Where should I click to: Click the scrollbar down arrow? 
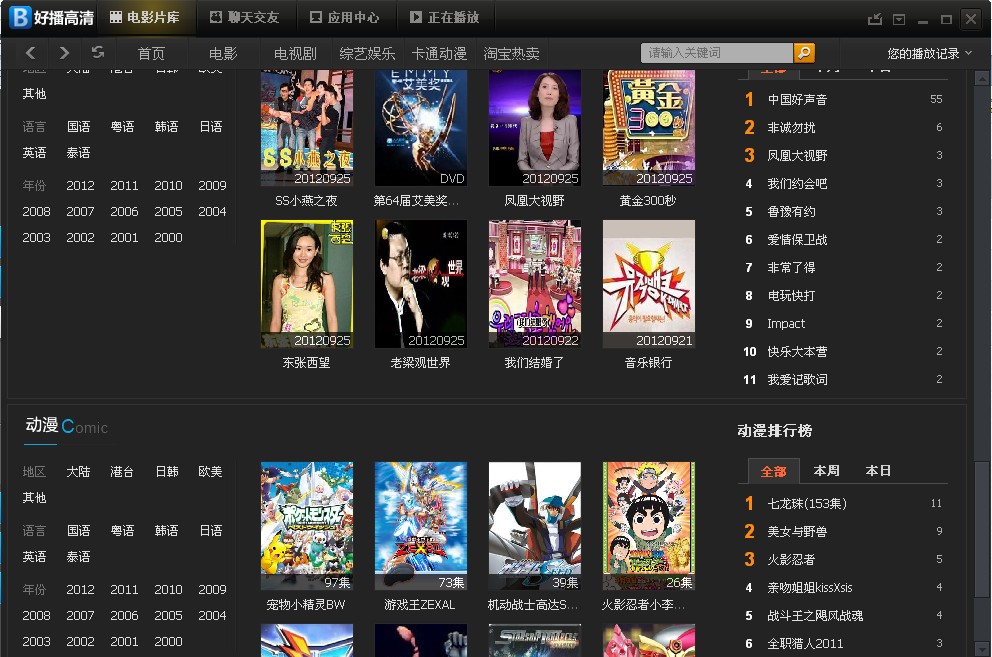[x=982, y=649]
